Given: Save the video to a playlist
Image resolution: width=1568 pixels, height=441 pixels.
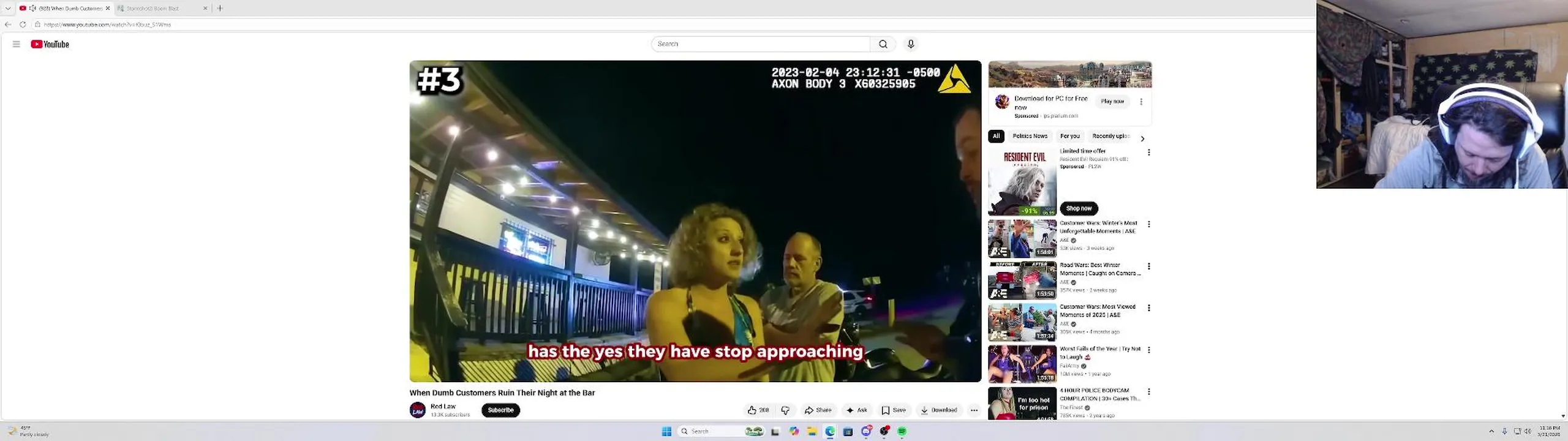Looking at the screenshot, I should point(894,410).
